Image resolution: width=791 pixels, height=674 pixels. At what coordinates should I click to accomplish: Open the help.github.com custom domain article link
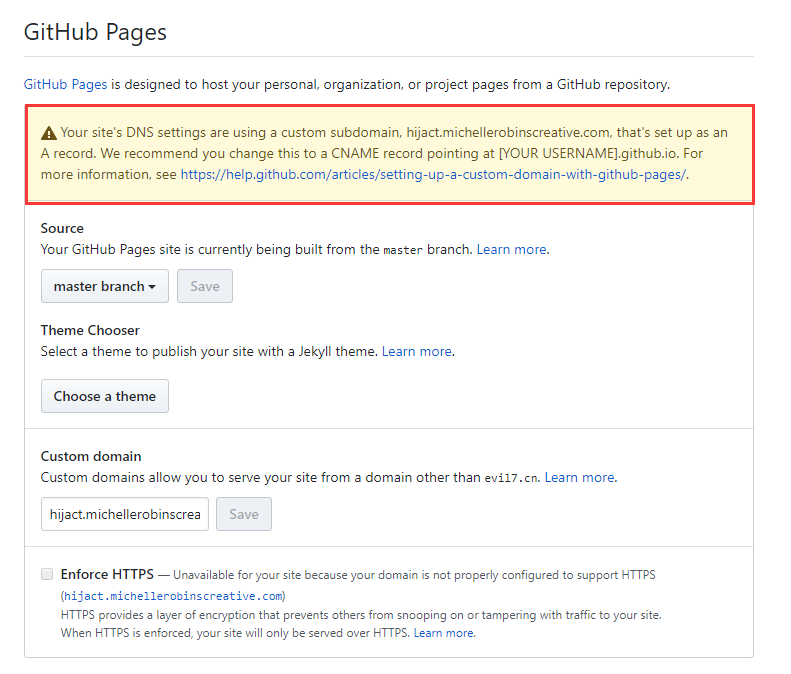coord(433,175)
